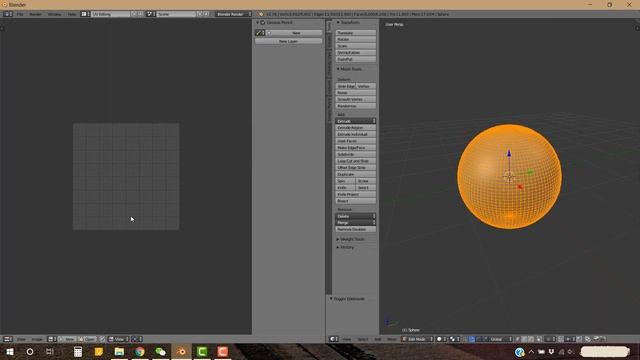Toggle the Grease Pencil panel checkbox

point(263,22)
